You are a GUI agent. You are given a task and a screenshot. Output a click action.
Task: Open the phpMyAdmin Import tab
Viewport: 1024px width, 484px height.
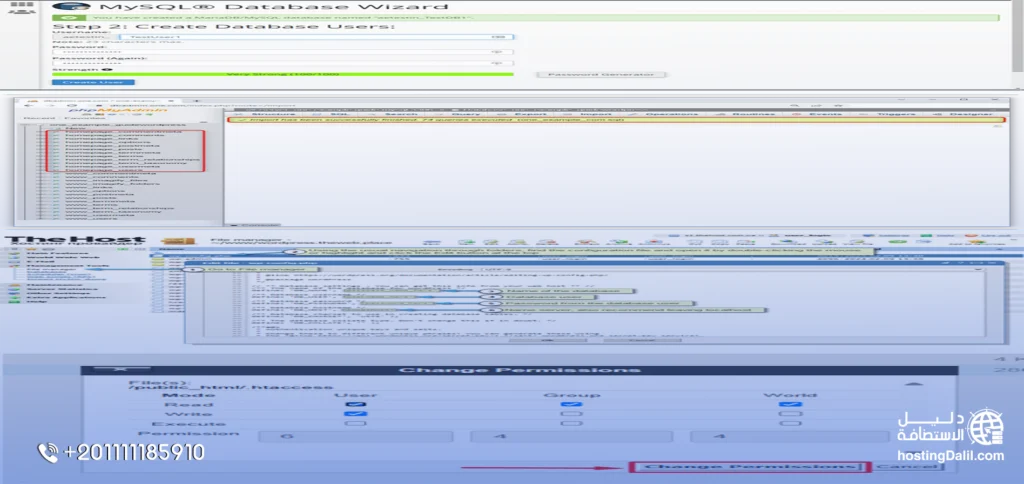tap(586, 114)
